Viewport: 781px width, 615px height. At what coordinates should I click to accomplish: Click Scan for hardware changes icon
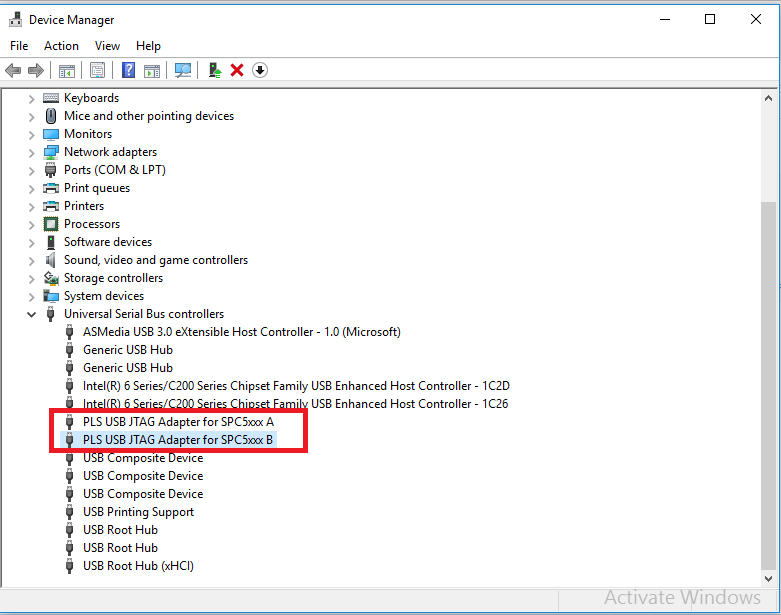183,70
